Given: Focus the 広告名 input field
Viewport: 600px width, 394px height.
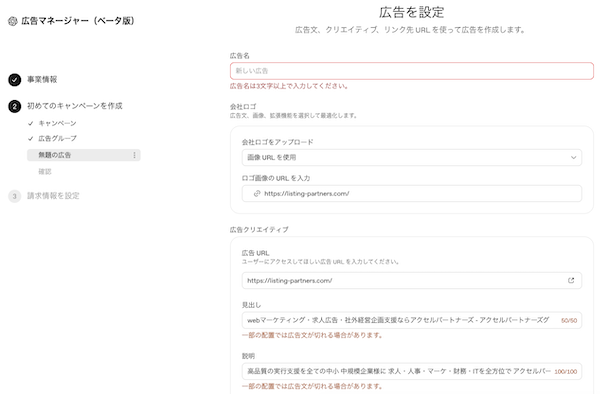Looking at the screenshot, I should (412, 71).
